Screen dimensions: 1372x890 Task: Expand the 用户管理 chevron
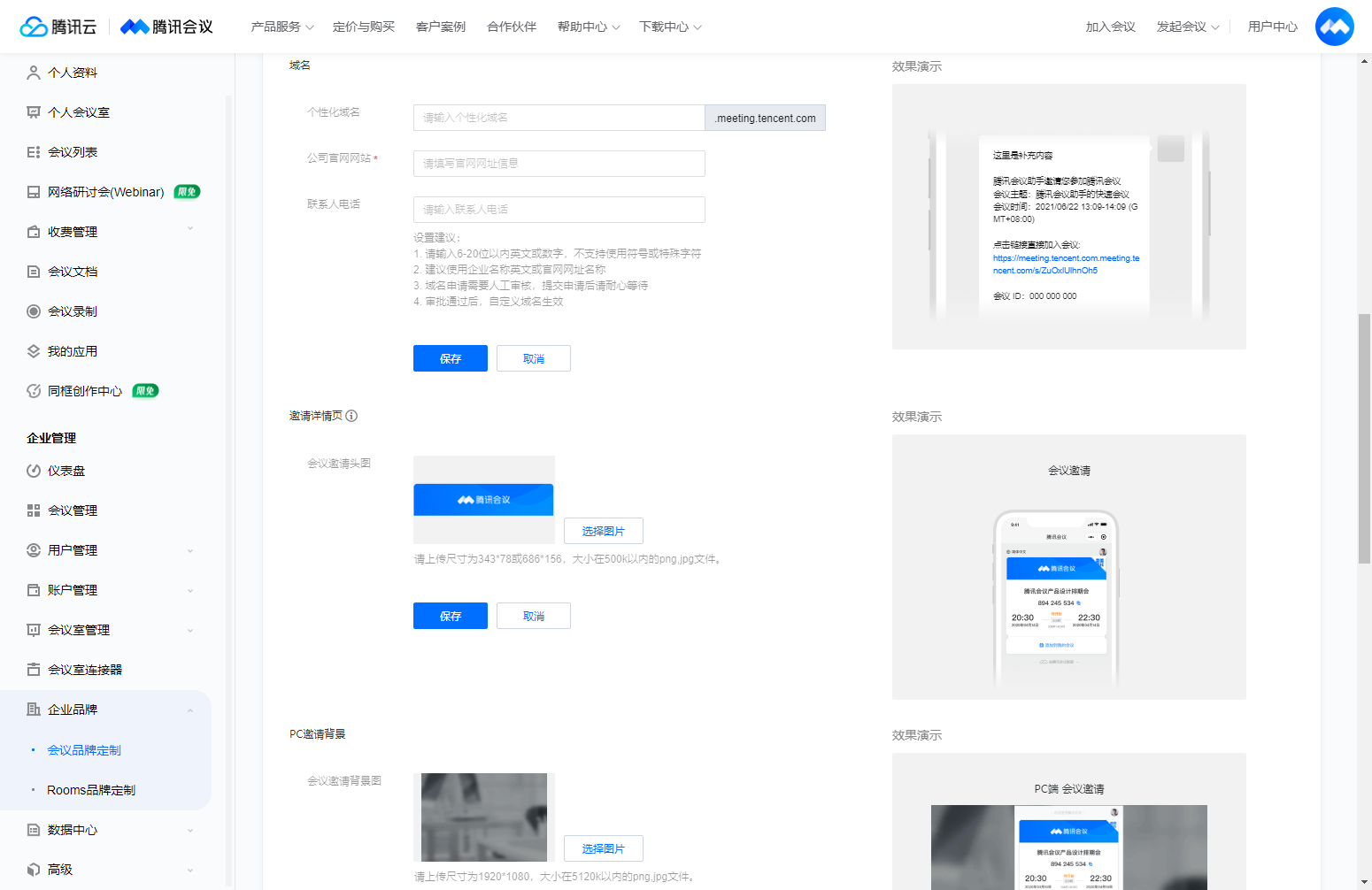point(190,550)
